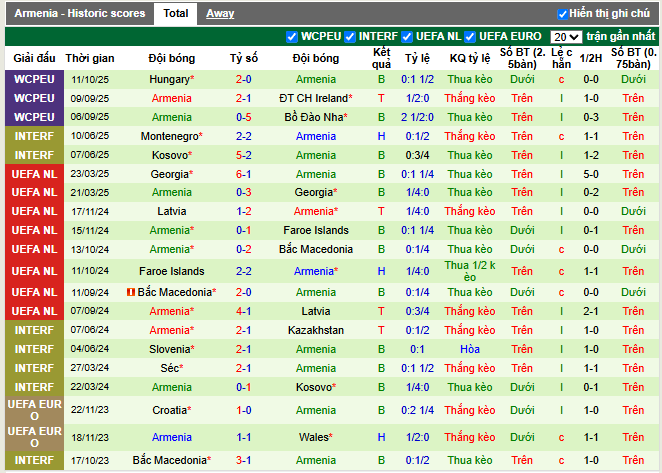Open the recent matches count dropdown showing 20
Screen dimensions: 662x473
(x=566, y=37)
